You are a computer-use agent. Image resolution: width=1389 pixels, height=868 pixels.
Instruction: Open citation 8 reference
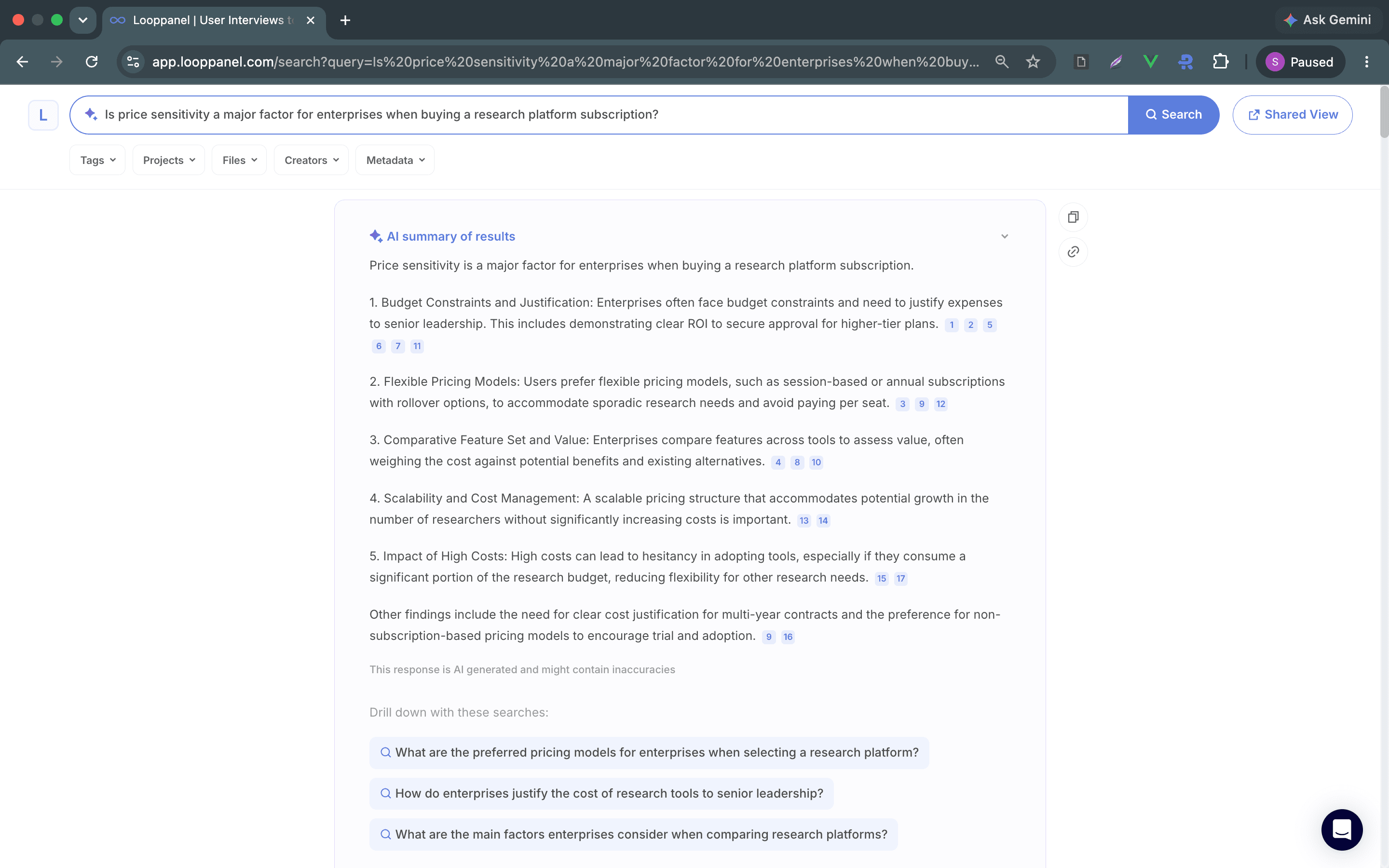[x=797, y=463]
